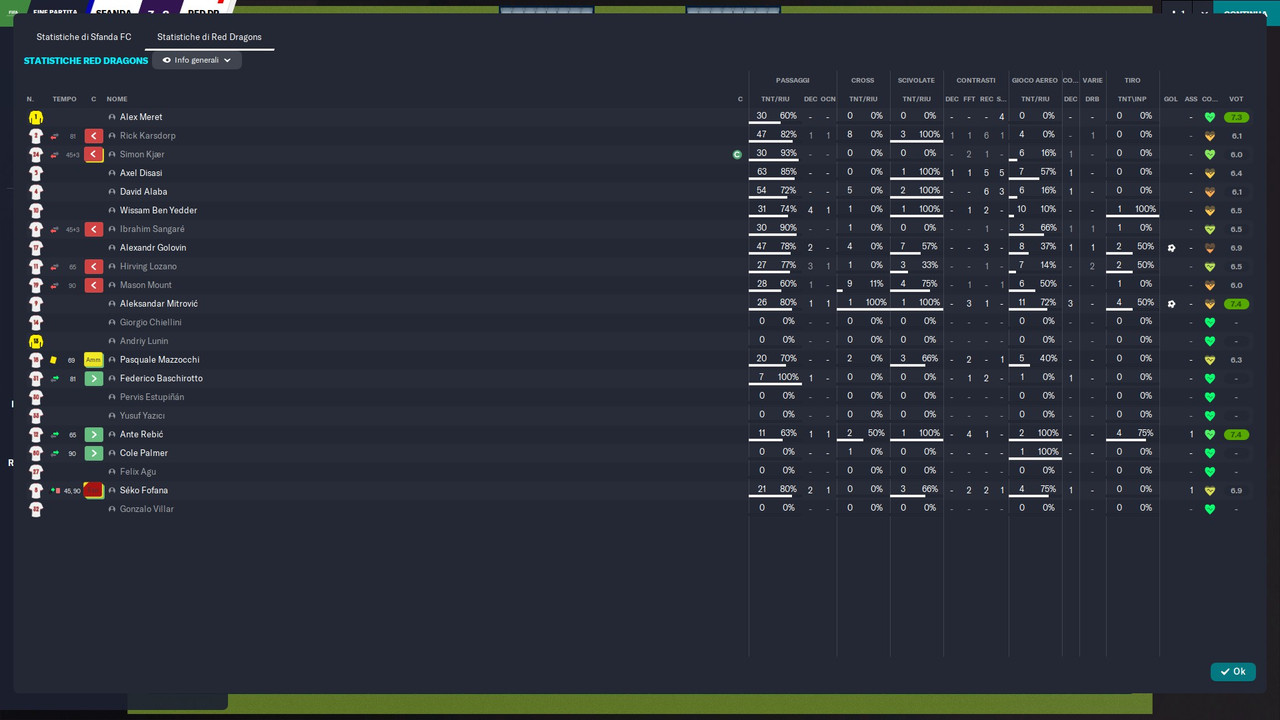Sort players by the TEMPO column header
Image resolution: width=1280 pixels, height=720 pixels.
pyautogui.click(x=64, y=99)
